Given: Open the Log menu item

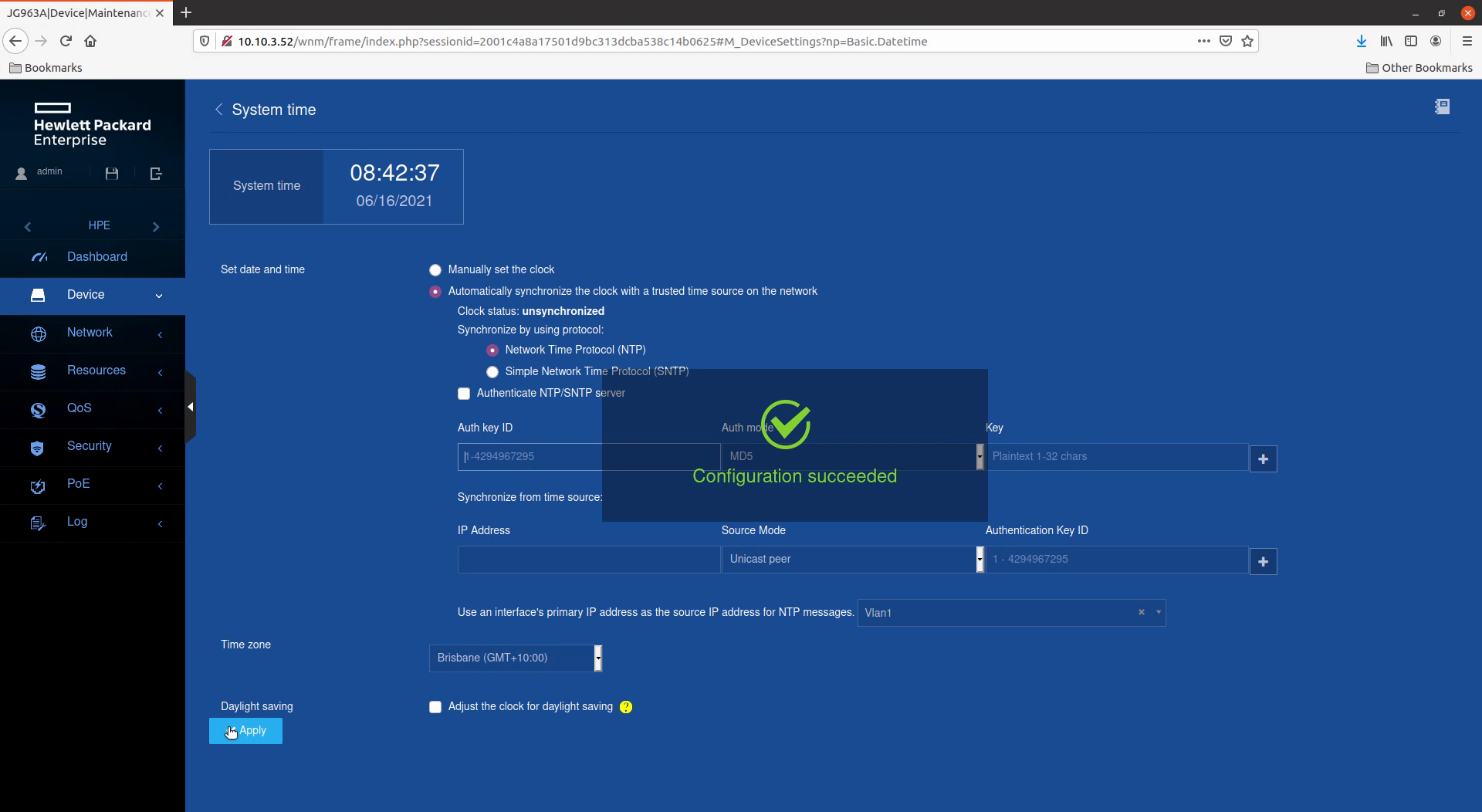Looking at the screenshot, I should click(93, 523).
